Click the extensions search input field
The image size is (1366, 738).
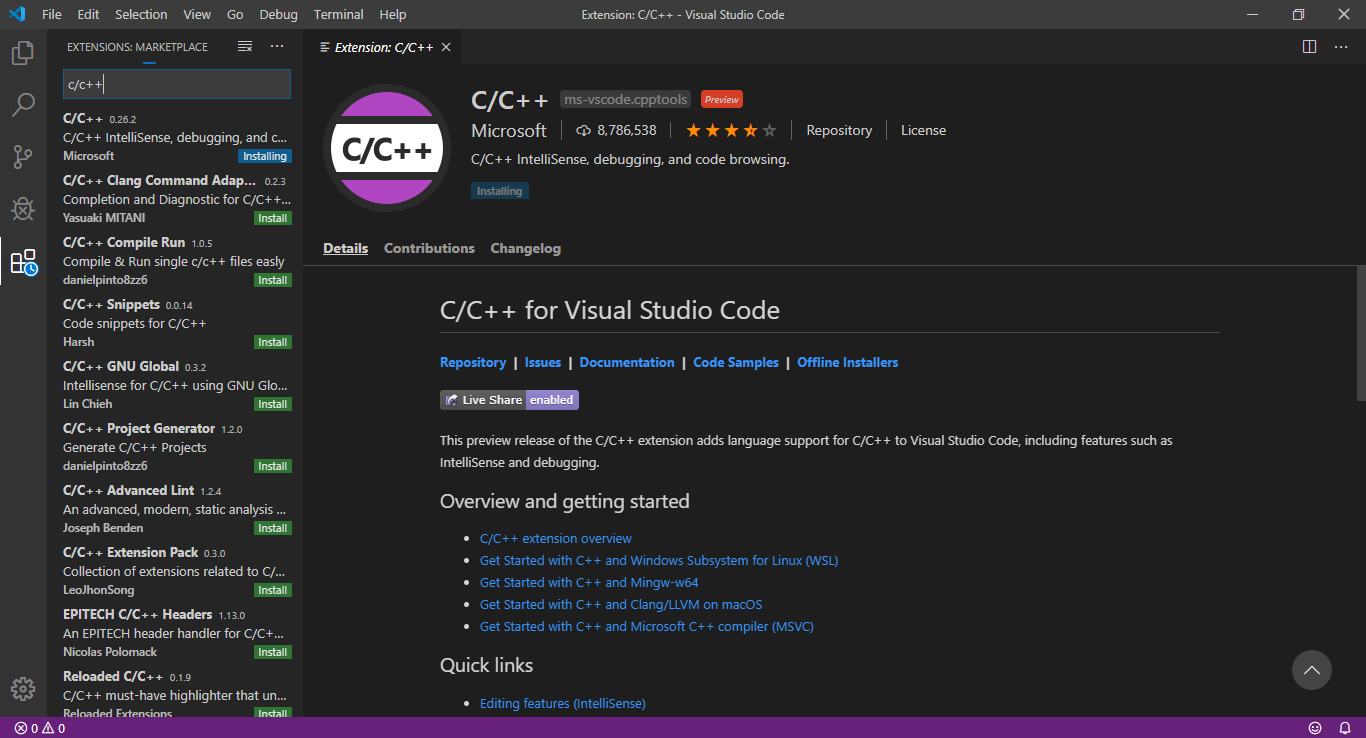click(x=177, y=84)
